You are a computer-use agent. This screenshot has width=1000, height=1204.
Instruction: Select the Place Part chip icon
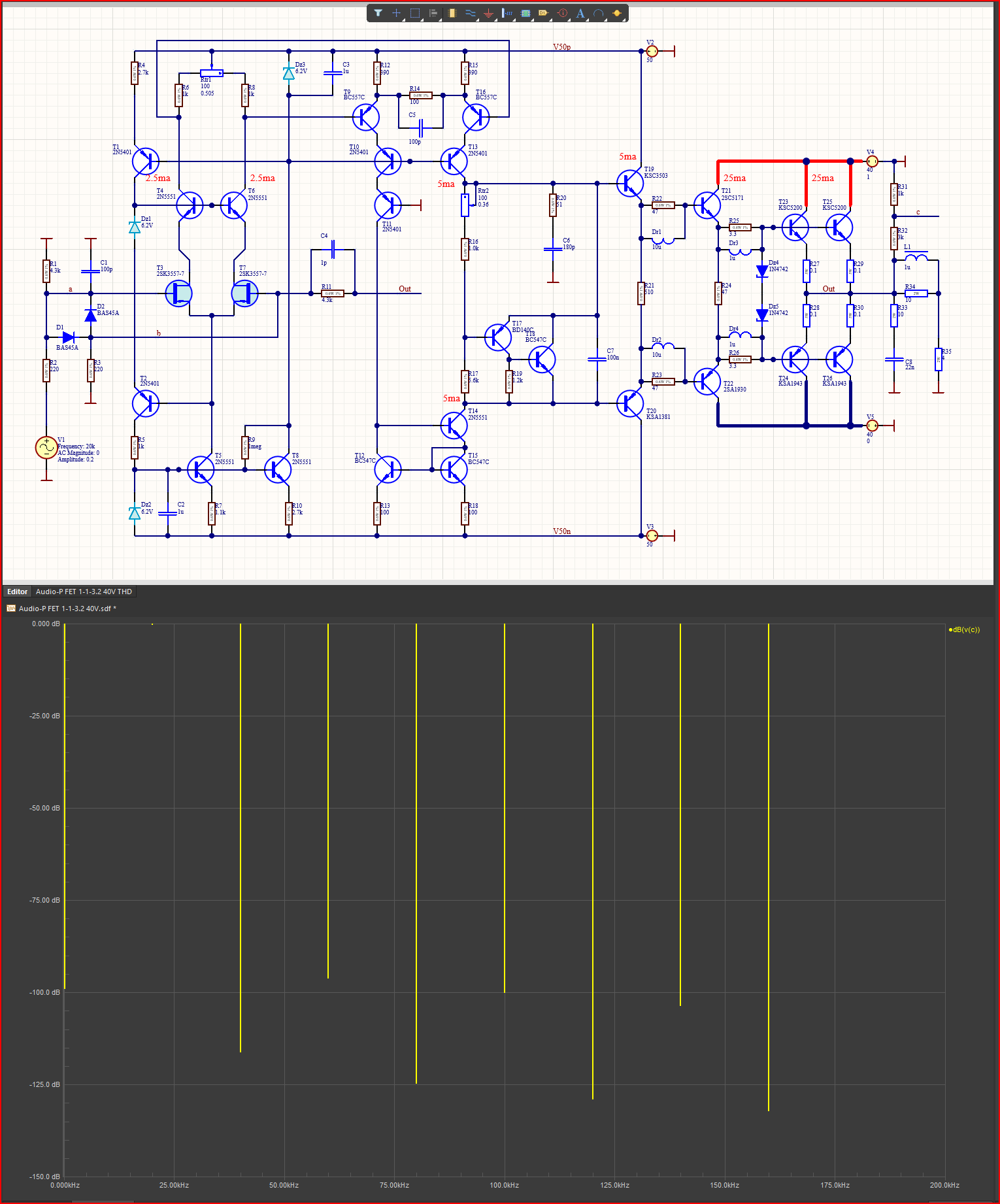(x=452, y=12)
